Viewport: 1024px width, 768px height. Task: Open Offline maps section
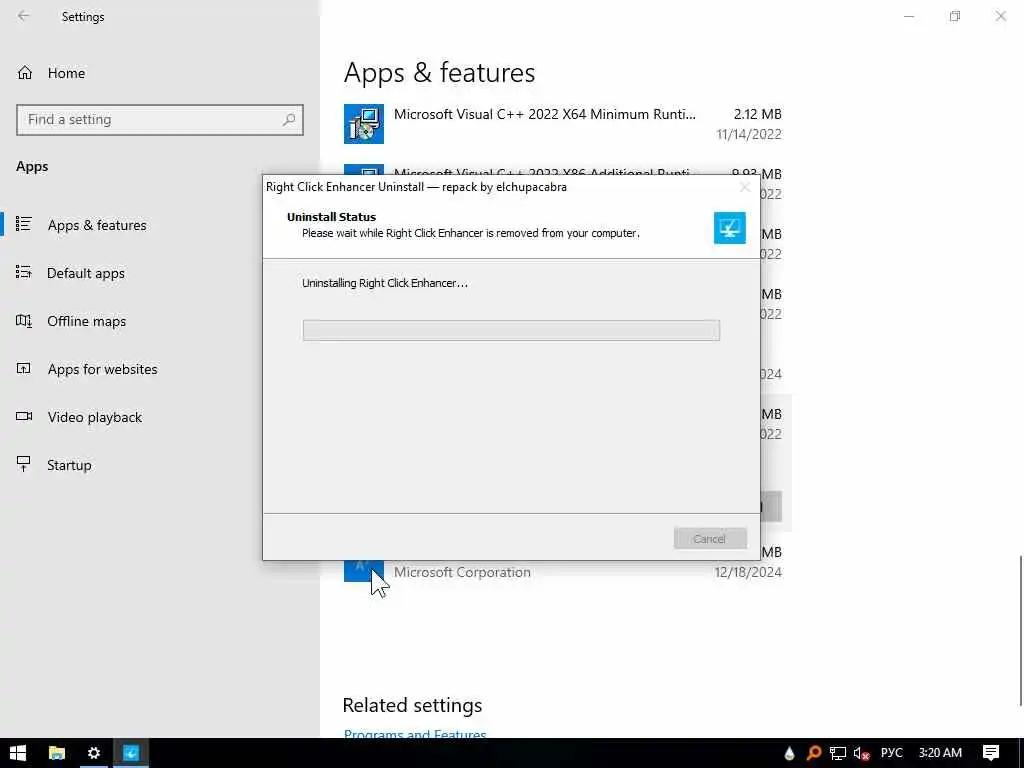pyautogui.click(x=86, y=321)
